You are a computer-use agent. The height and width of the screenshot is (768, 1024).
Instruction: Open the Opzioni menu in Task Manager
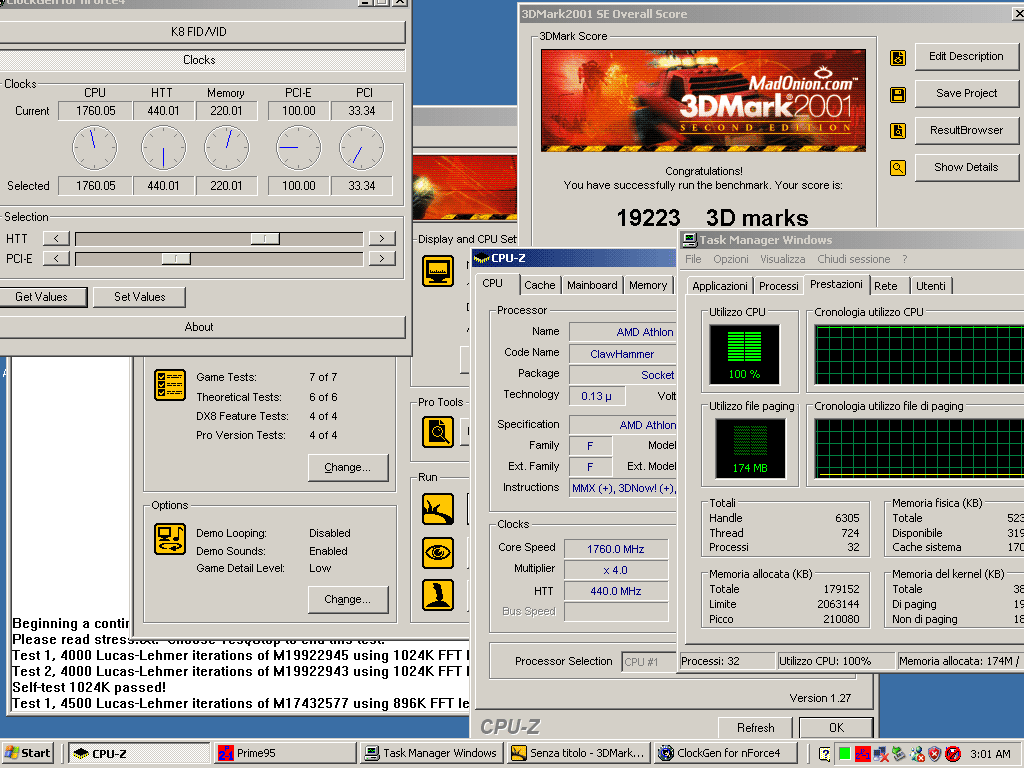tap(731, 259)
